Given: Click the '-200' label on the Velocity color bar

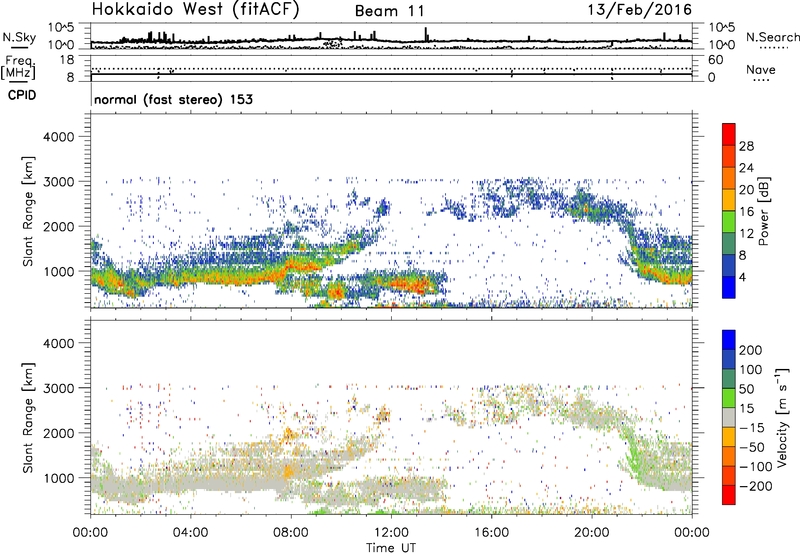Looking at the screenshot, I should pyautogui.click(x=755, y=486).
